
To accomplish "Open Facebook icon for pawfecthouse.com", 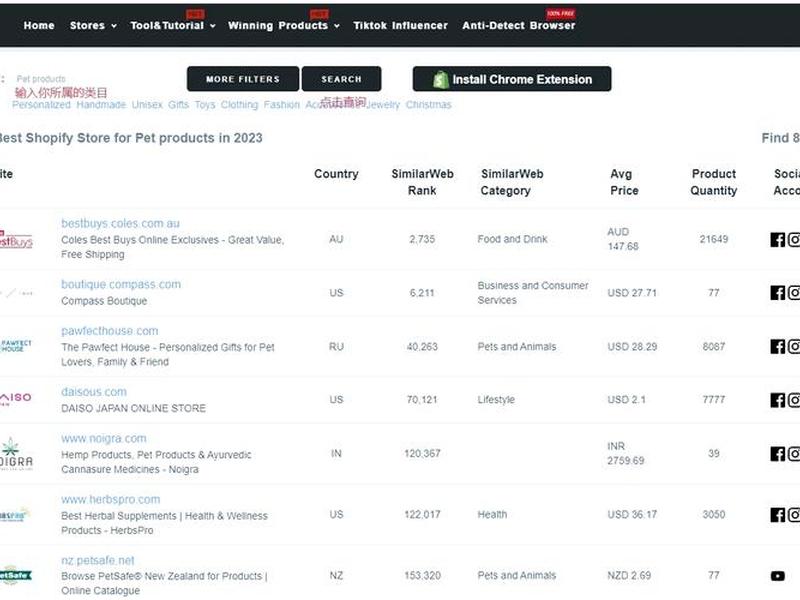I will pos(778,346).
